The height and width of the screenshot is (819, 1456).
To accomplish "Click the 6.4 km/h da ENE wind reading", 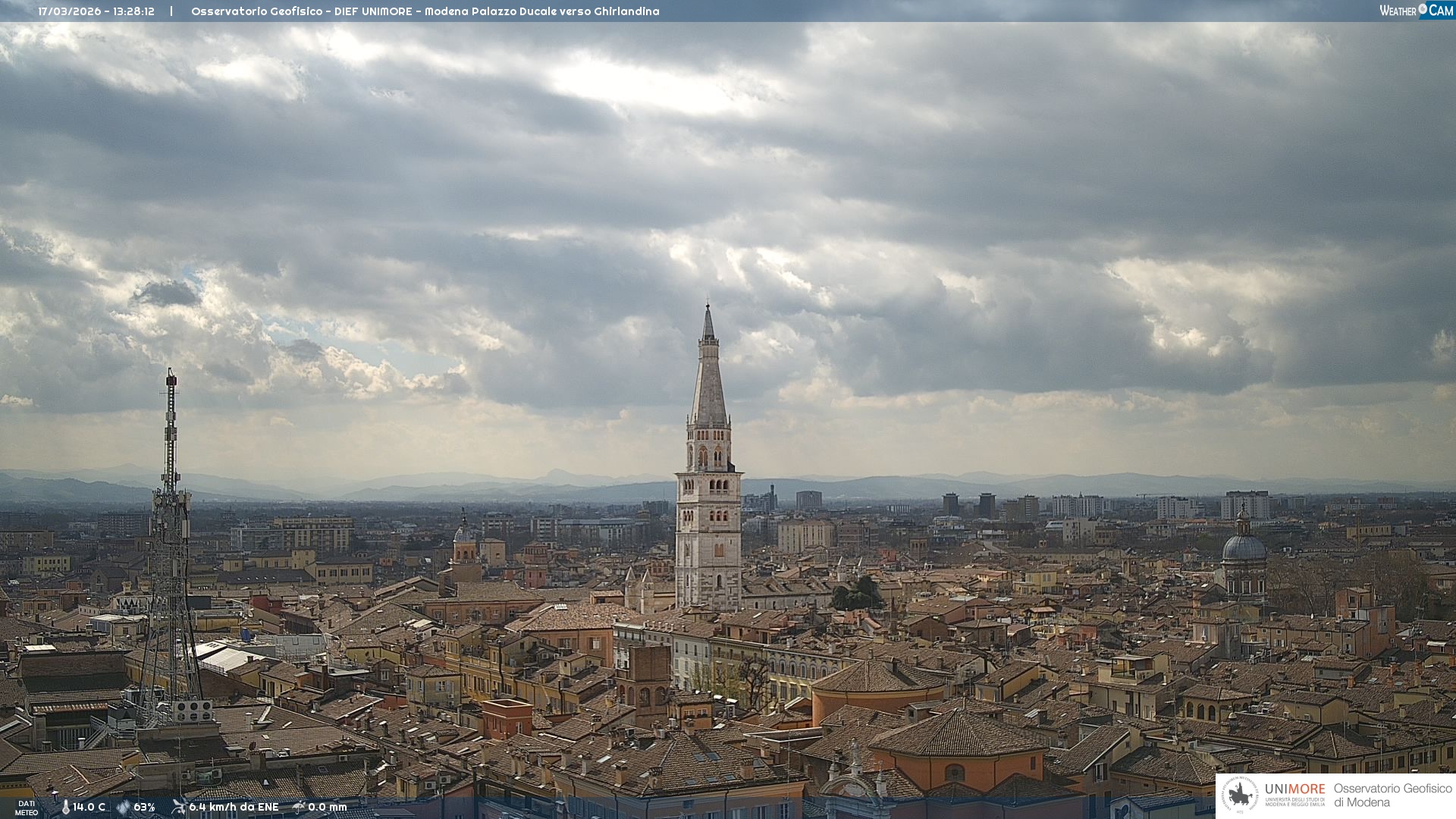I will point(234,807).
